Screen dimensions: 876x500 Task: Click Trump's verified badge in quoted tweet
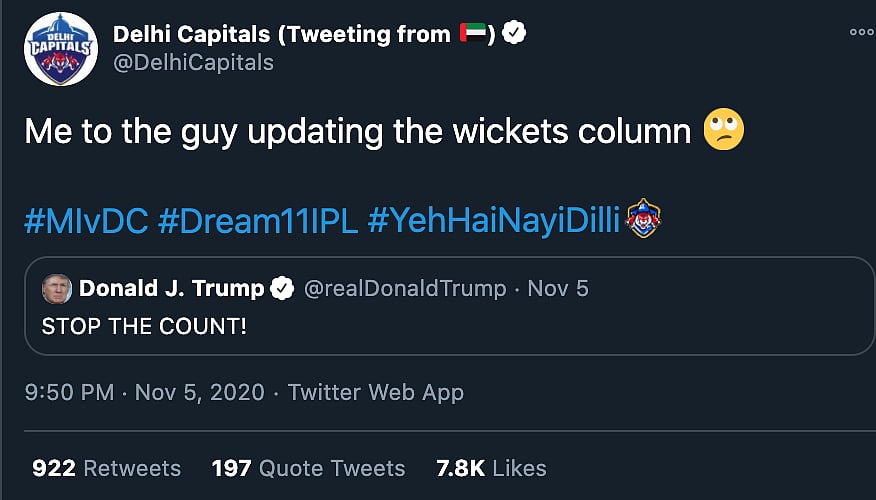tap(283, 289)
